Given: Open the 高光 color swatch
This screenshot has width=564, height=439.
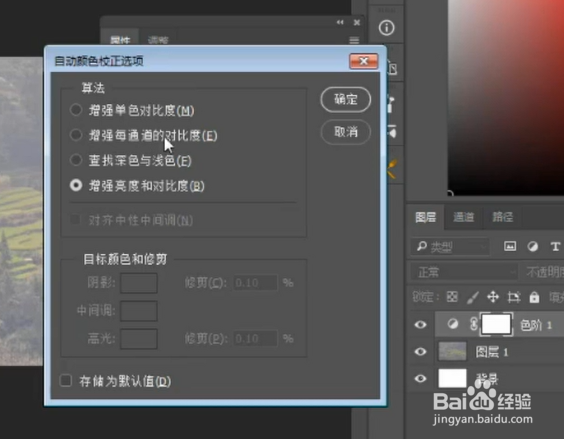Looking at the screenshot, I should click(138, 339).
